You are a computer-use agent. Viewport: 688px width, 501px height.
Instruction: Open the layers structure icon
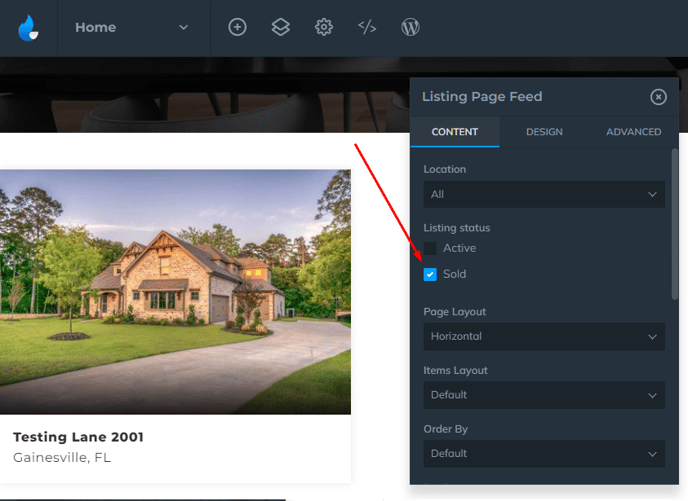pyautogui.click(x=280, y=27)
